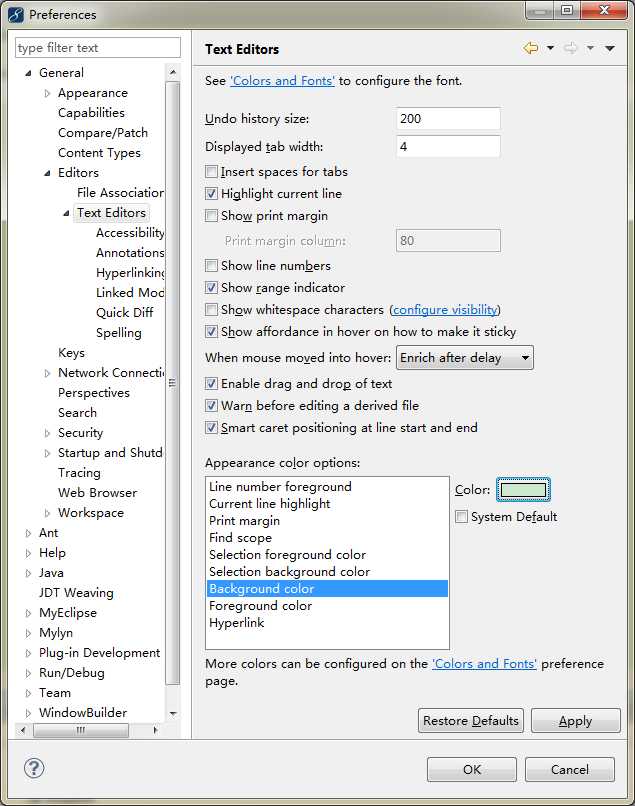This screenshot has height=806, width=635.
Task: Click the Cancel button
Action: tap(570, 770)
